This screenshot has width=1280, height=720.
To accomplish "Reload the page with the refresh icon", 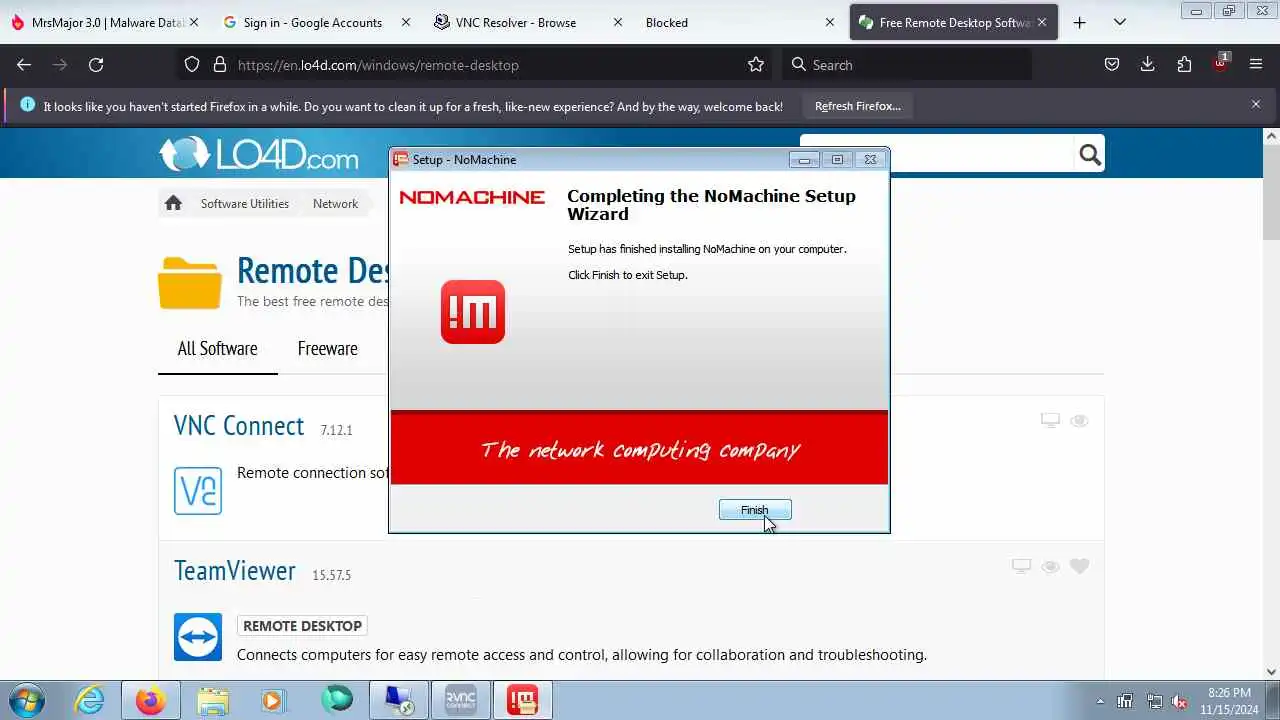I will [x=96, y=65].
